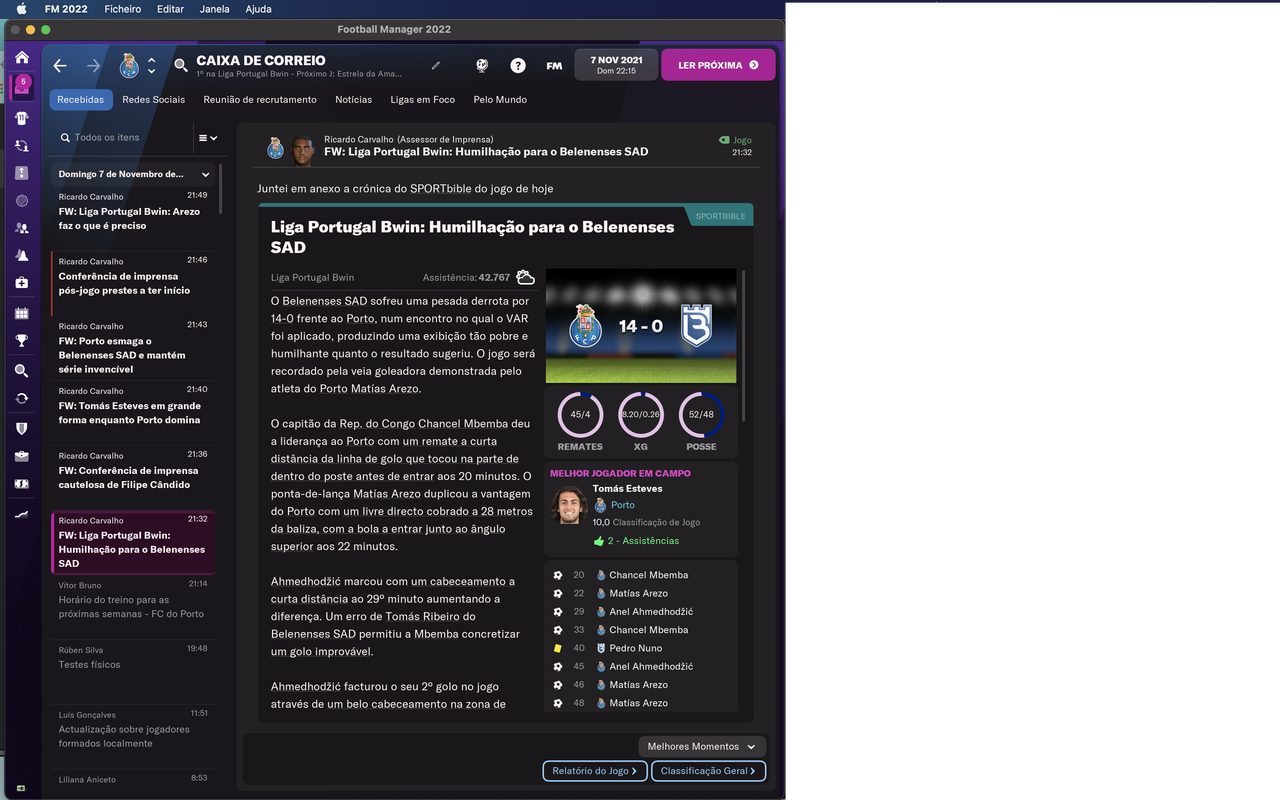Open the Competitions trophy icon in sidebar
Viewport: 1280px width, 800px height.
tap(22, 341)
